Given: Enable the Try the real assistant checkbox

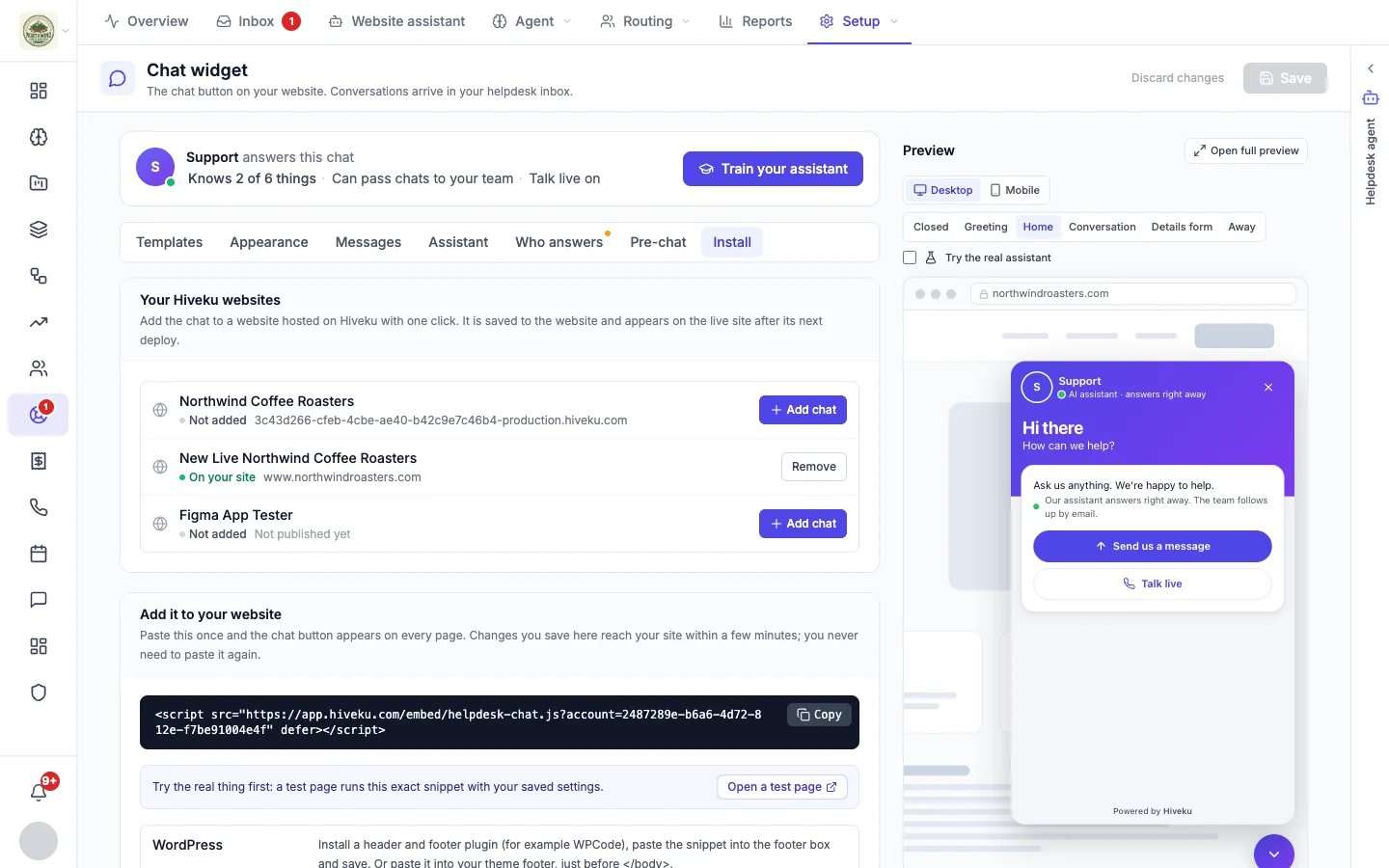Looking at the screenshot, I should [x=910, y=258].
